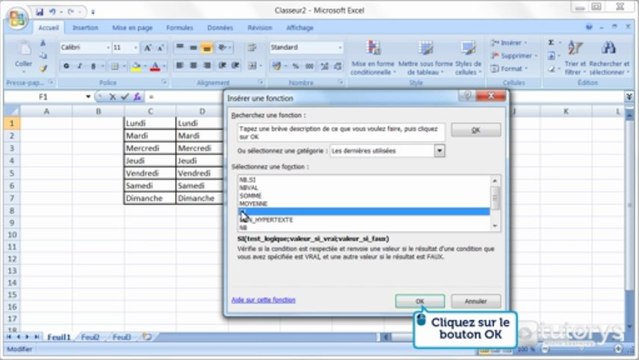Click the Supprimer button in Cellules group
The height and width of the screenshot is (360, 639).
coord(514,56)
